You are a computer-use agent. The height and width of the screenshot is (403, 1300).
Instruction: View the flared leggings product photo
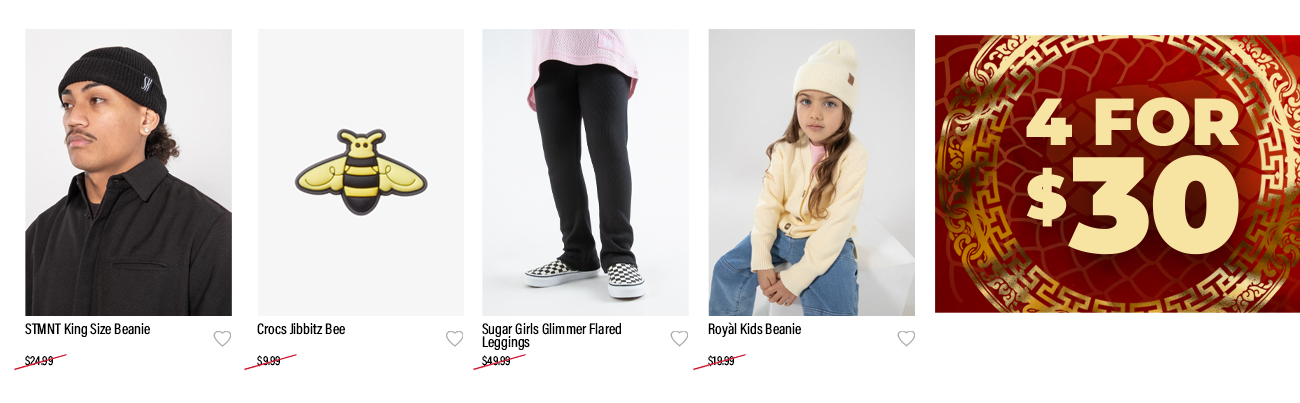coord(585,172)
